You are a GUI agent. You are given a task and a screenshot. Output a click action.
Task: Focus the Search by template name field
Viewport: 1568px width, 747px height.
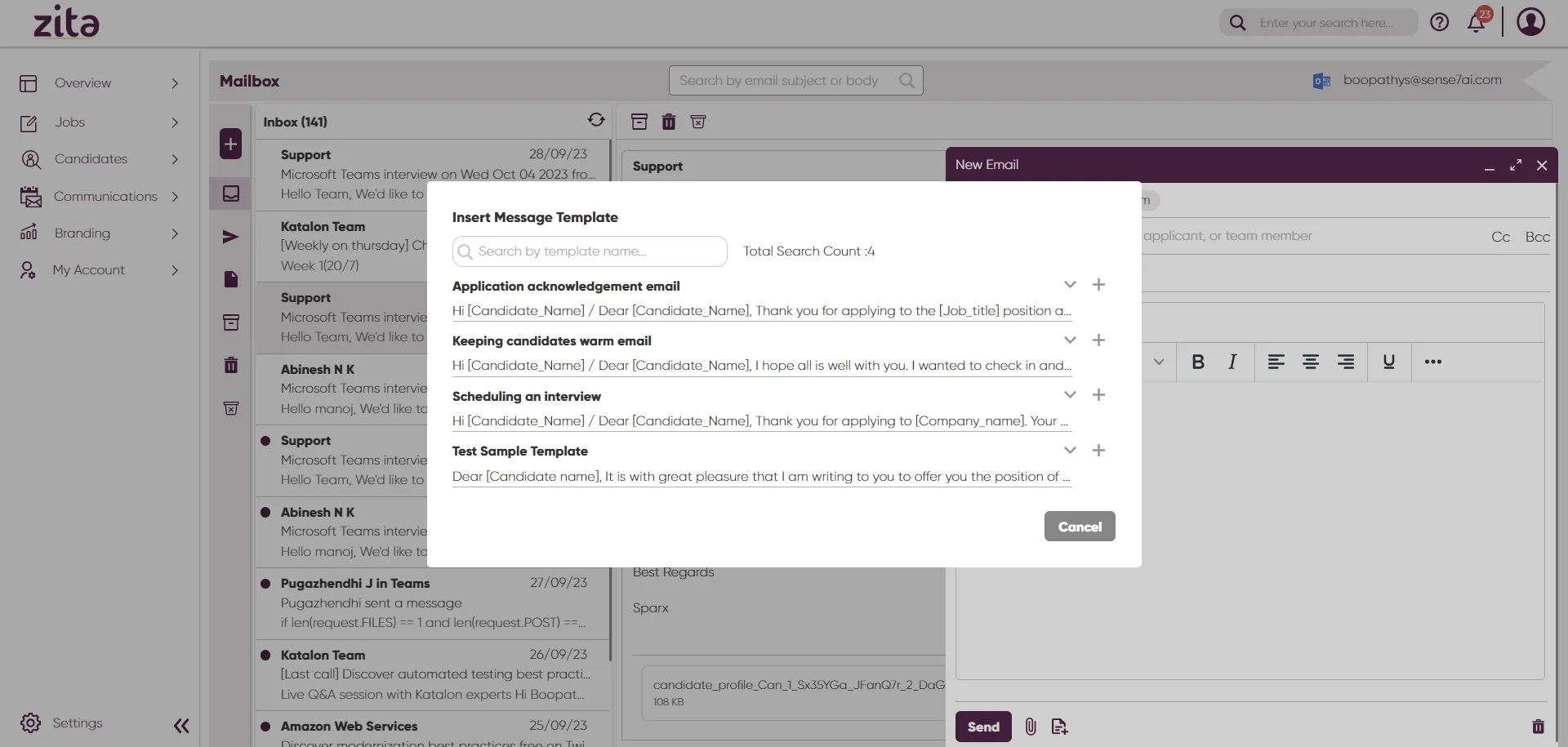pos(590,251)
